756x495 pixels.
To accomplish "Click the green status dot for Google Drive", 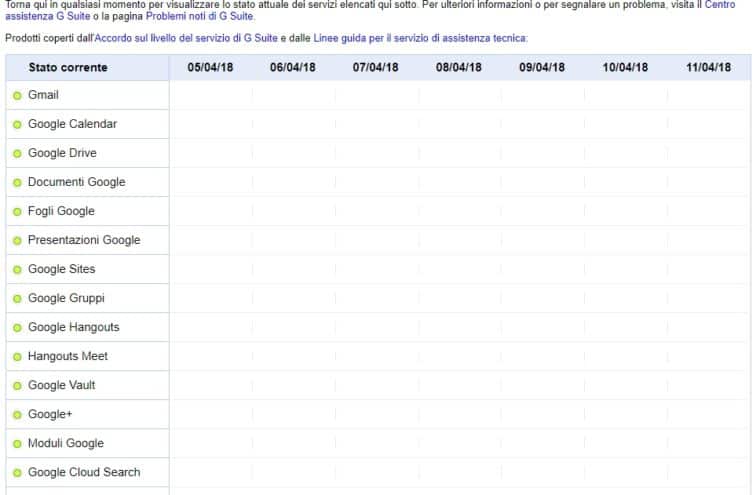I will tap(17, 154).
